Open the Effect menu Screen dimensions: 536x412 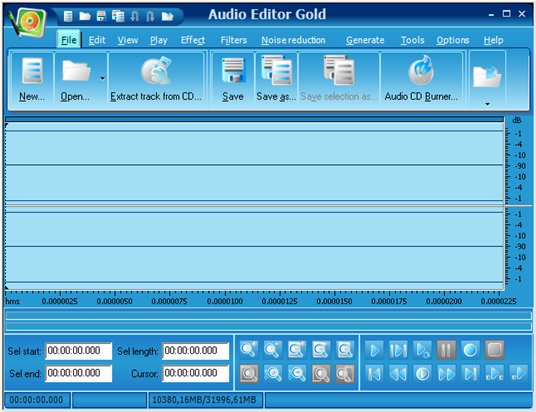click(193, 40)
